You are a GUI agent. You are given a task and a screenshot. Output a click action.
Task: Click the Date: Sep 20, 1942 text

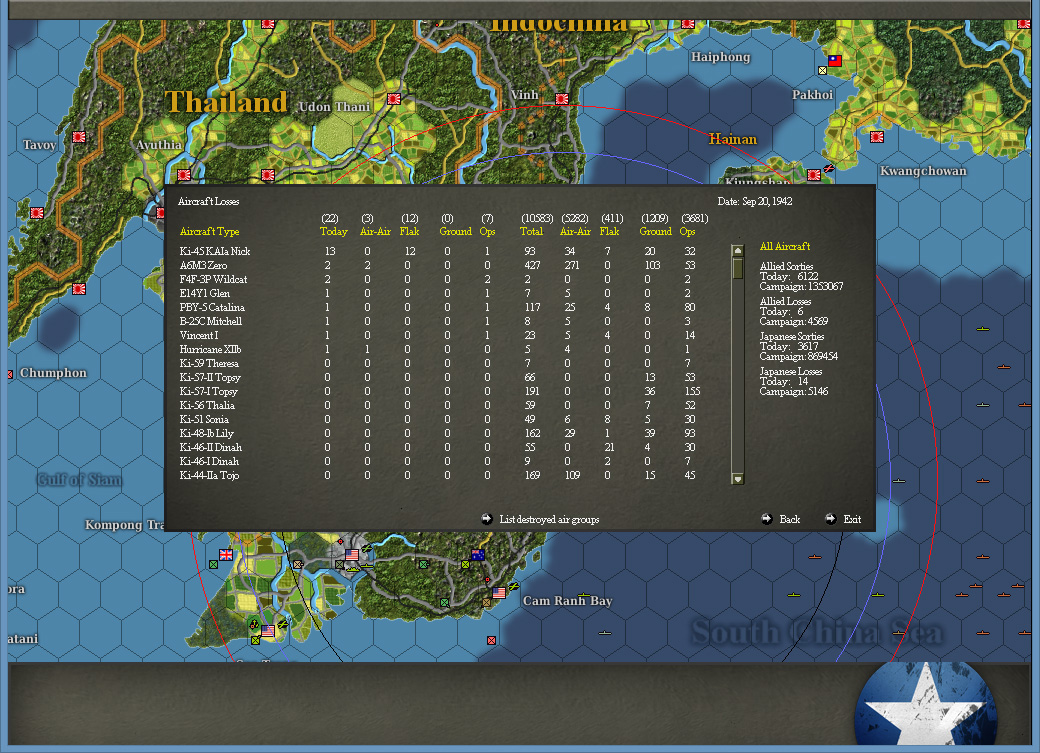tap(755, 201)
